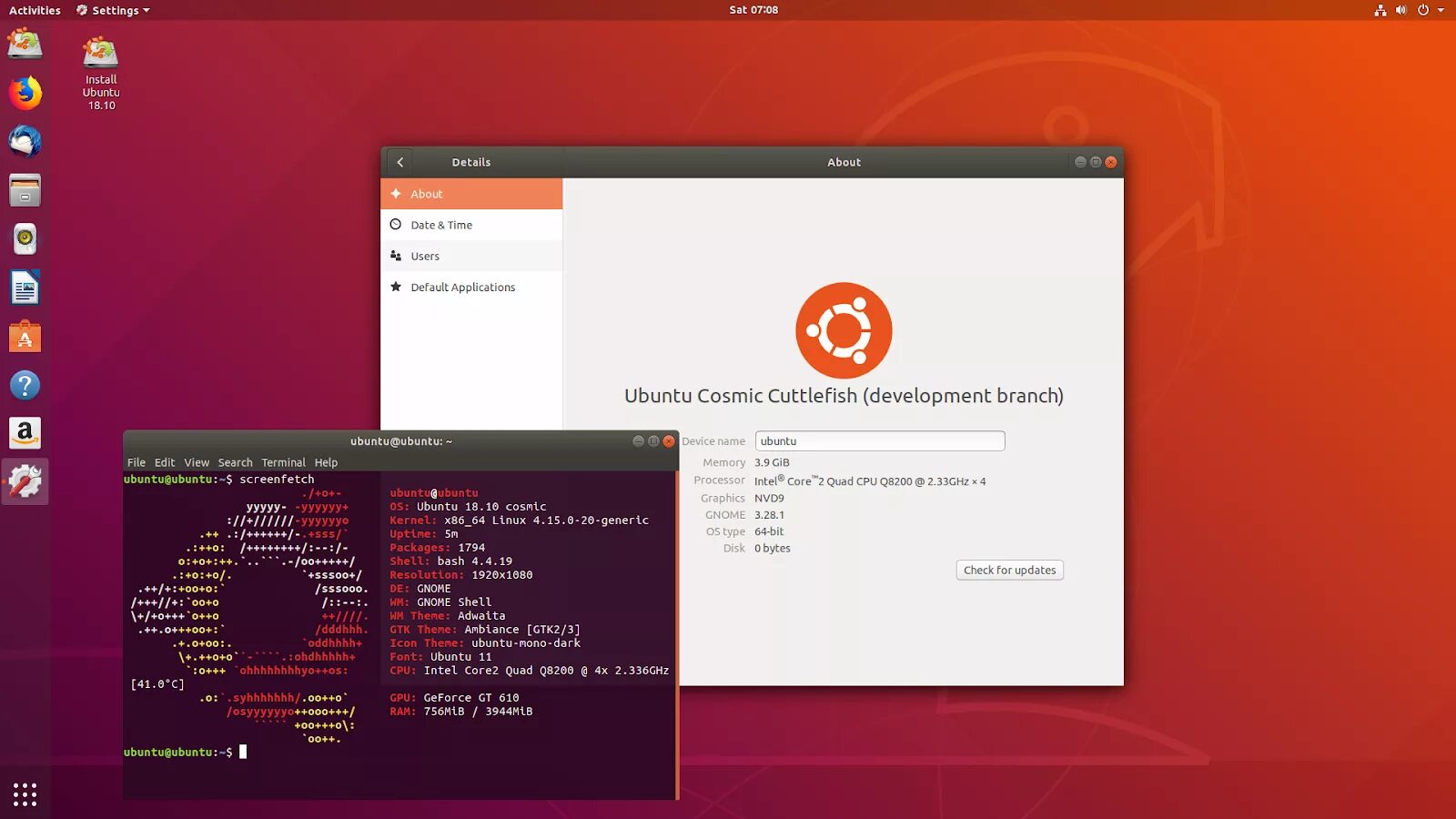Click the RAM 756MiB / 3944MiB line
This screenshot has height=819, width=1456.
[461, 712]
